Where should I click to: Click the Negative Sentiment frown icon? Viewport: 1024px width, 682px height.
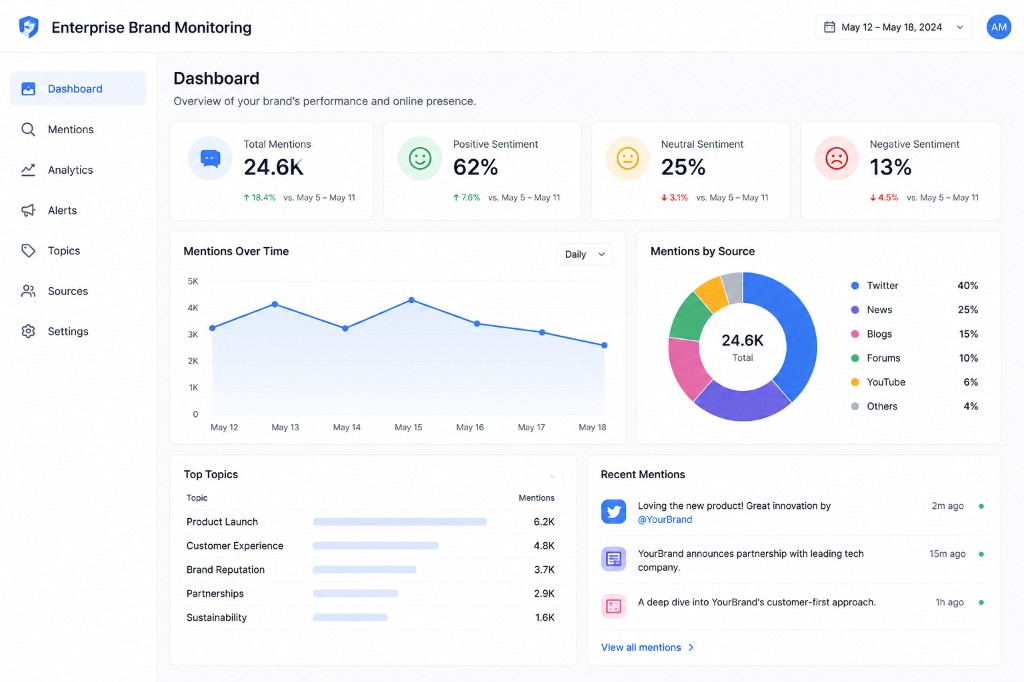[x=837, y=158]
